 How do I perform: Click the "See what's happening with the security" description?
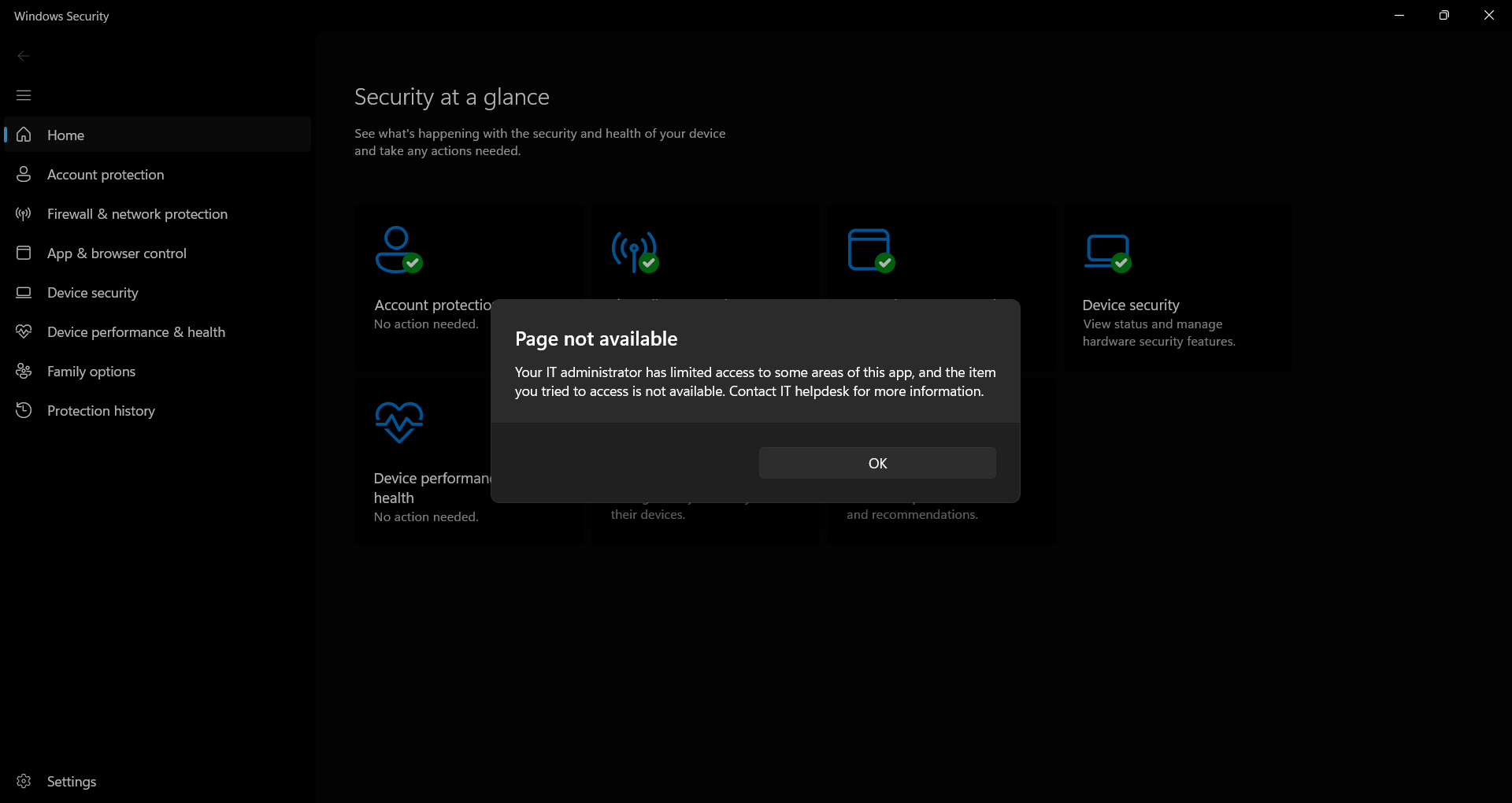(x=540, y=142)
